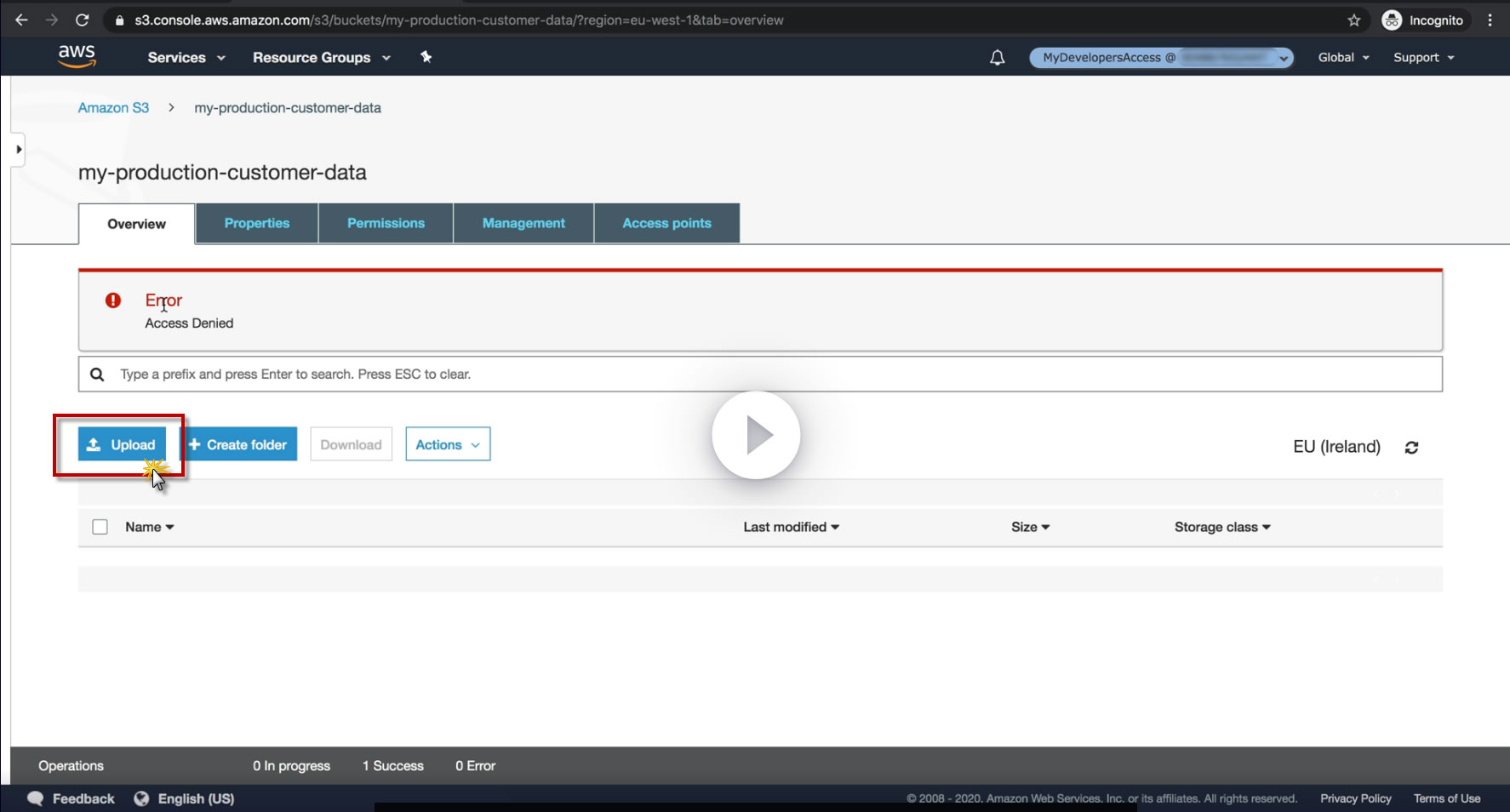This screenshot has height=812, width=1510.
Task: Click the 'Access Denied' error message
Action: click(189, 323)
